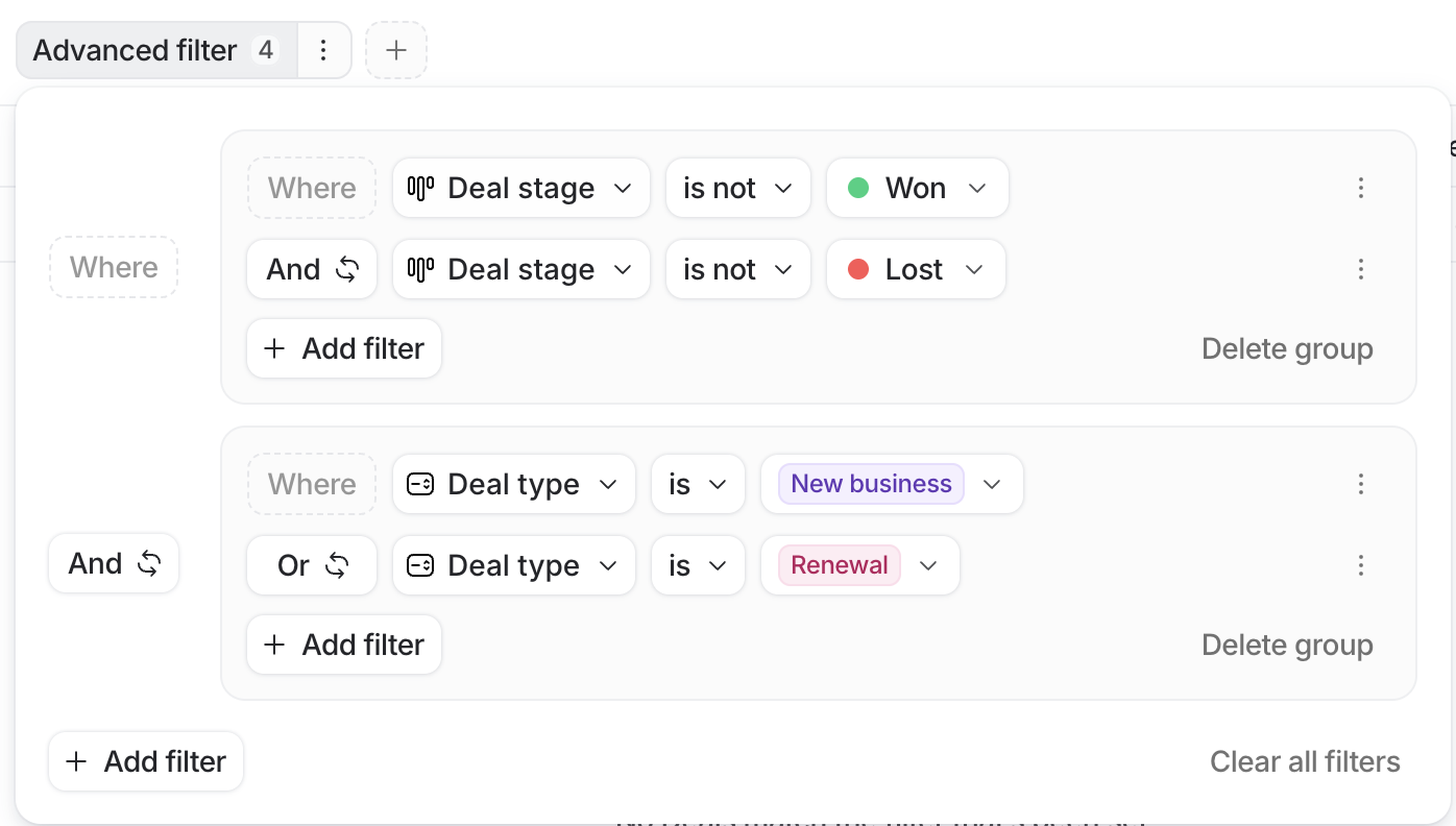This screenshot has width=1456, height=826.
Task: Switch the outer And group conjunction
Action: (113, 563)
